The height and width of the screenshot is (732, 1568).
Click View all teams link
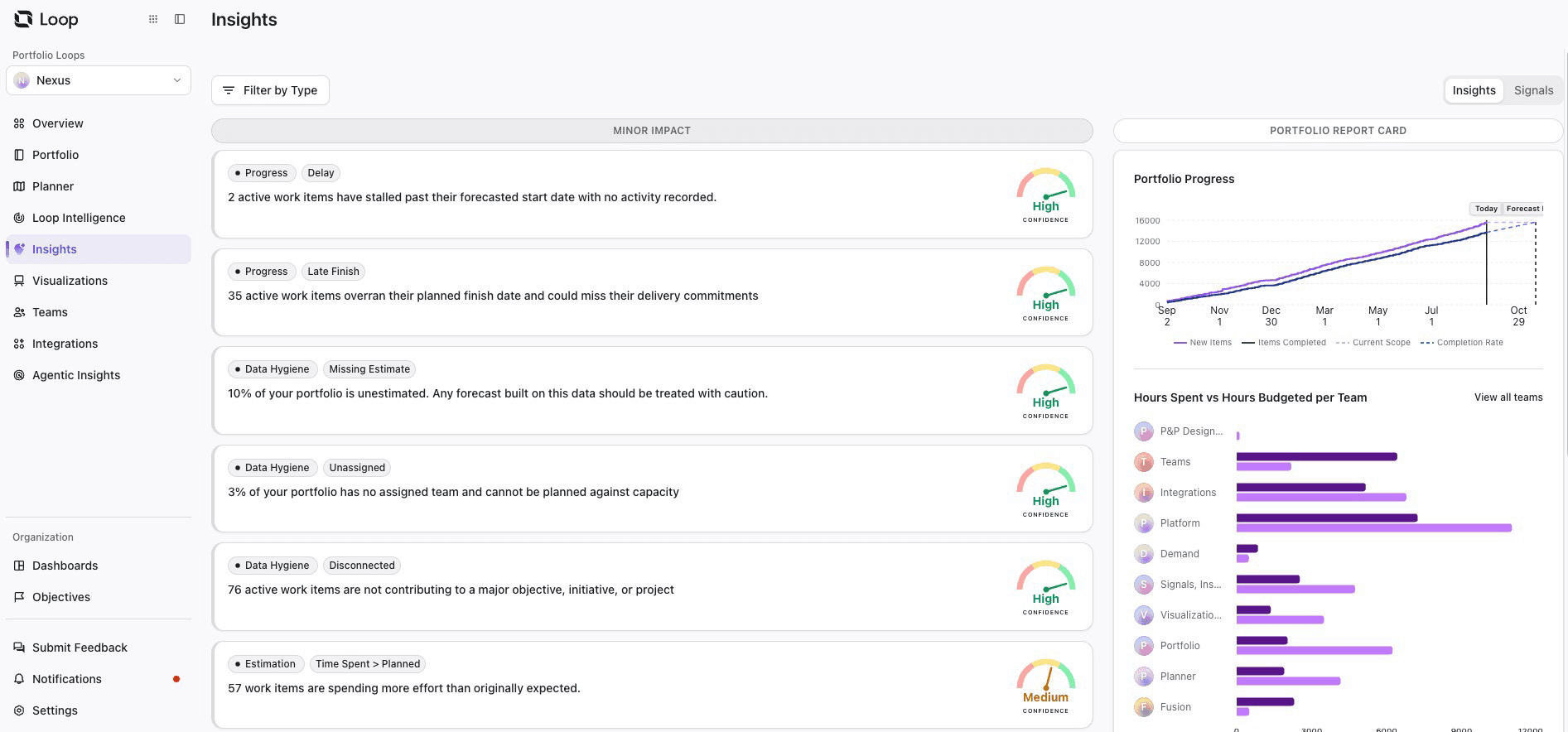pos(1508,397)
